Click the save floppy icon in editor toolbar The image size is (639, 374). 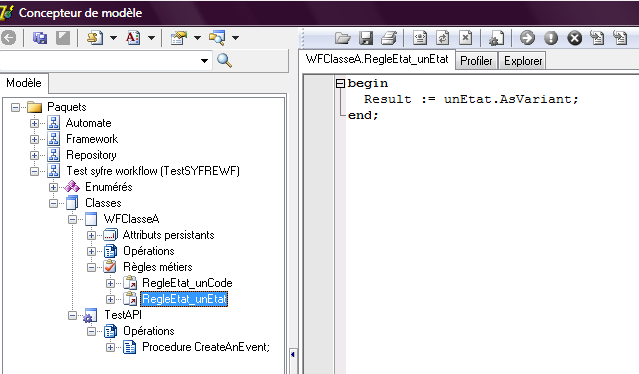[366, 38]
